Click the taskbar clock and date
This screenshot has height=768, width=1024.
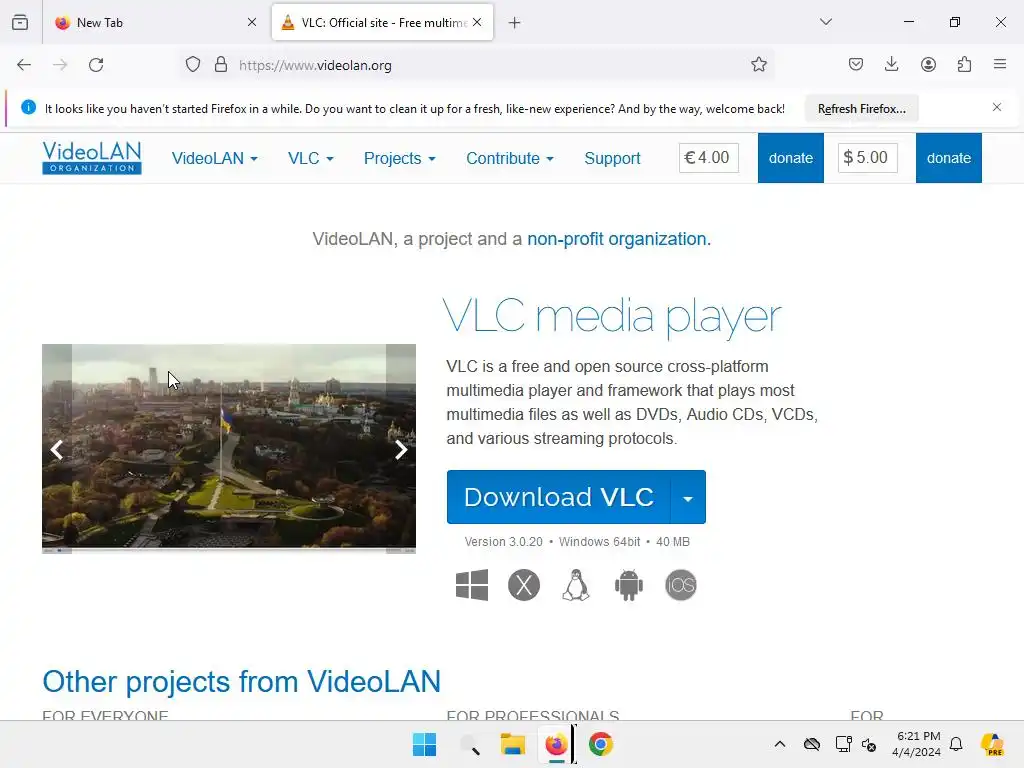[x=917, y=744]
